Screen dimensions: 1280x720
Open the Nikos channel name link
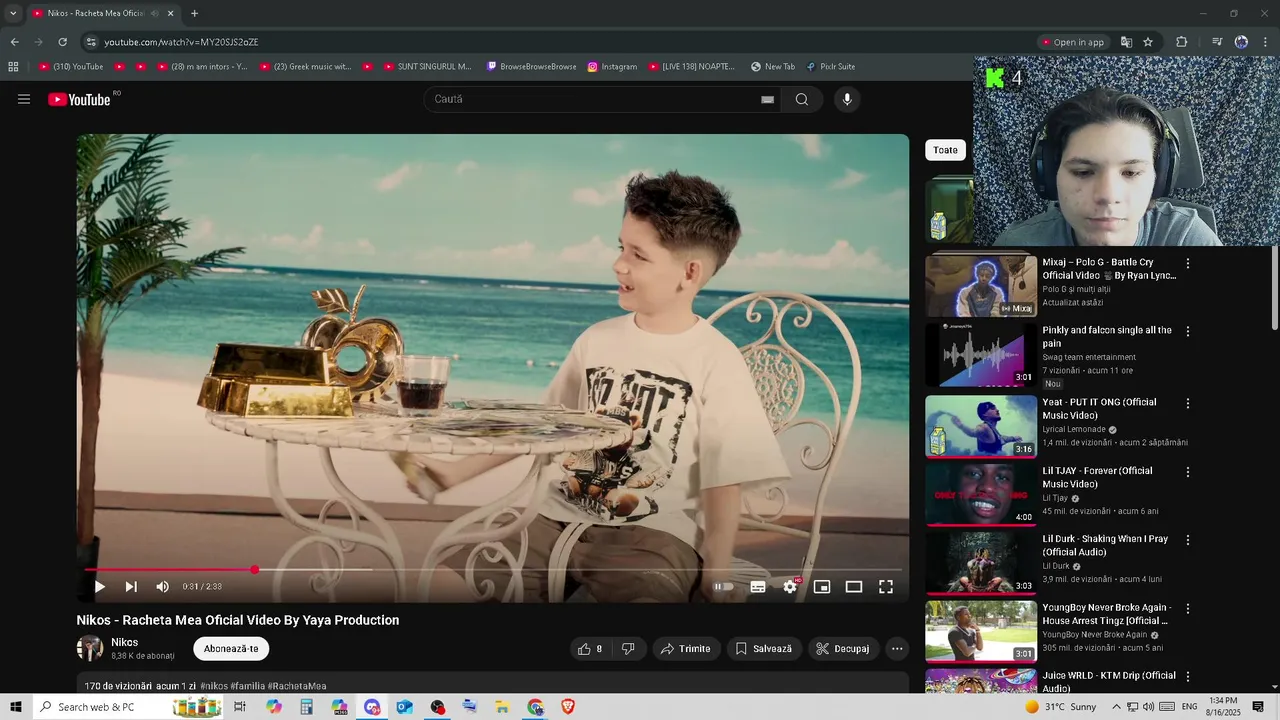(x=125, y=642)
